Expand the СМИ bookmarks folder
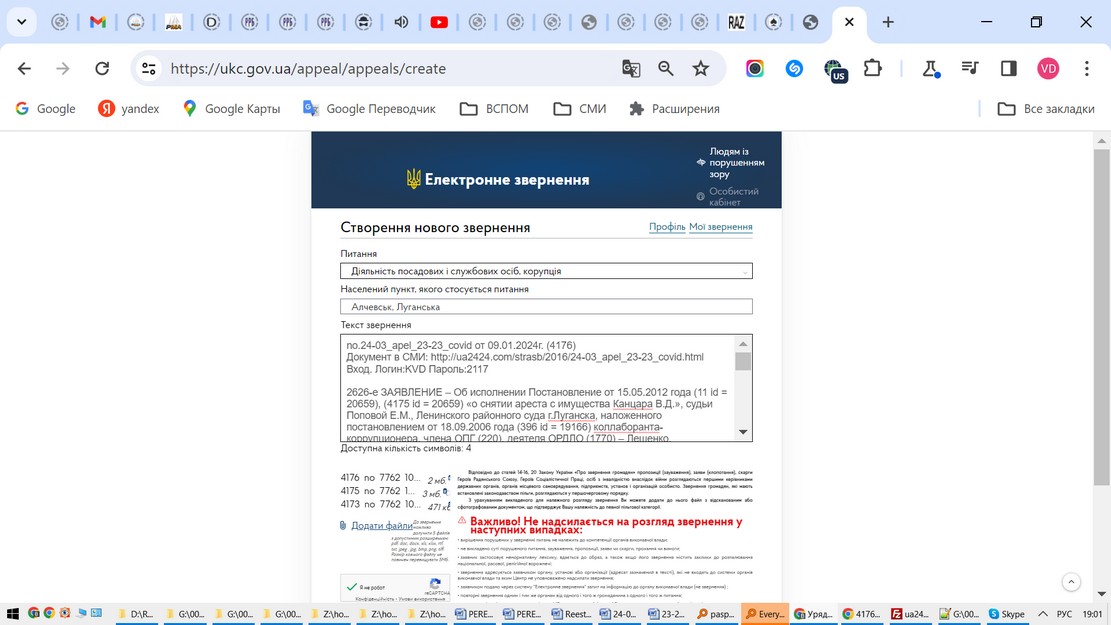This screenshot has width=1111, height=625. point(580,108)
